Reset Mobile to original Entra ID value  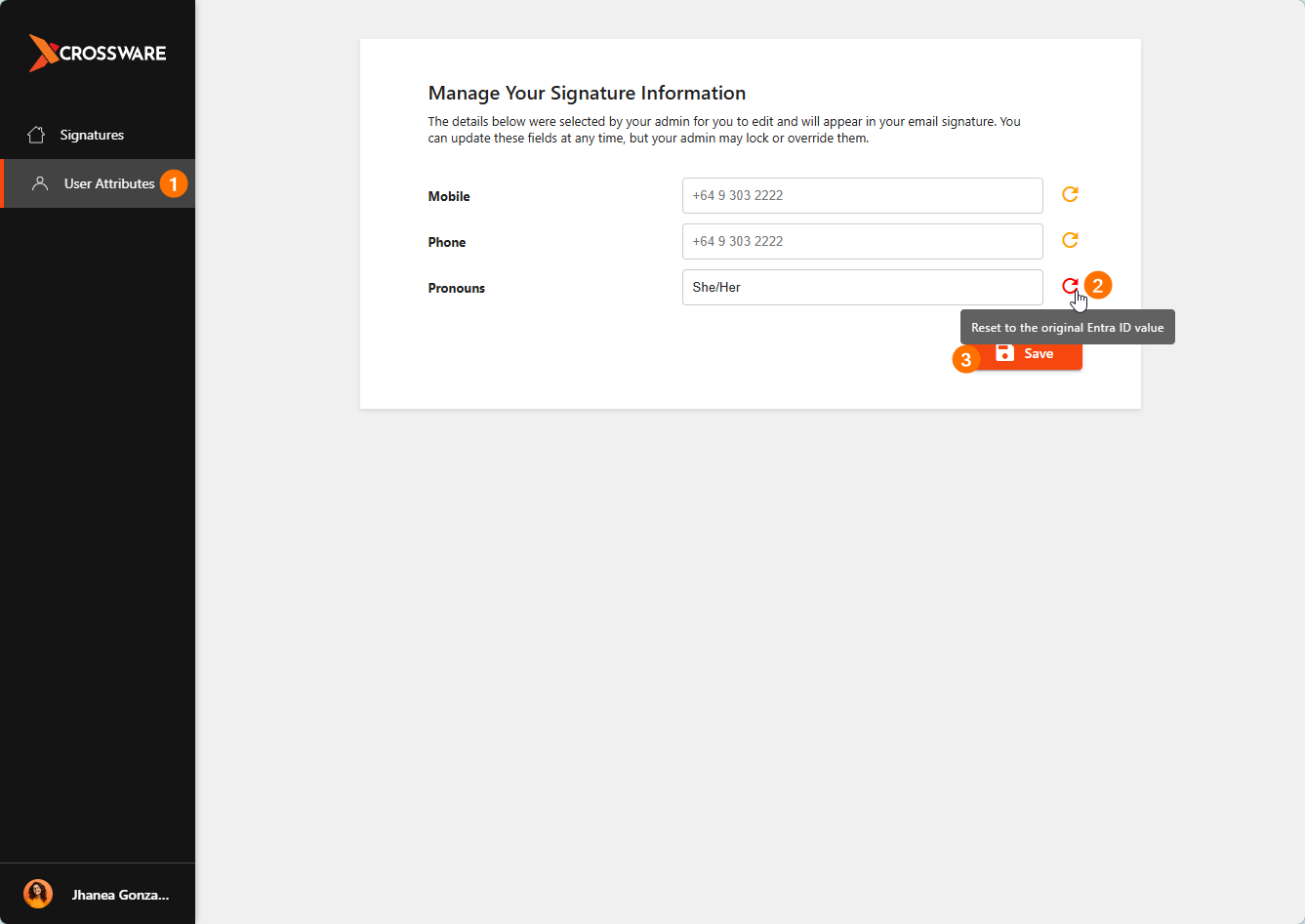1070,194
